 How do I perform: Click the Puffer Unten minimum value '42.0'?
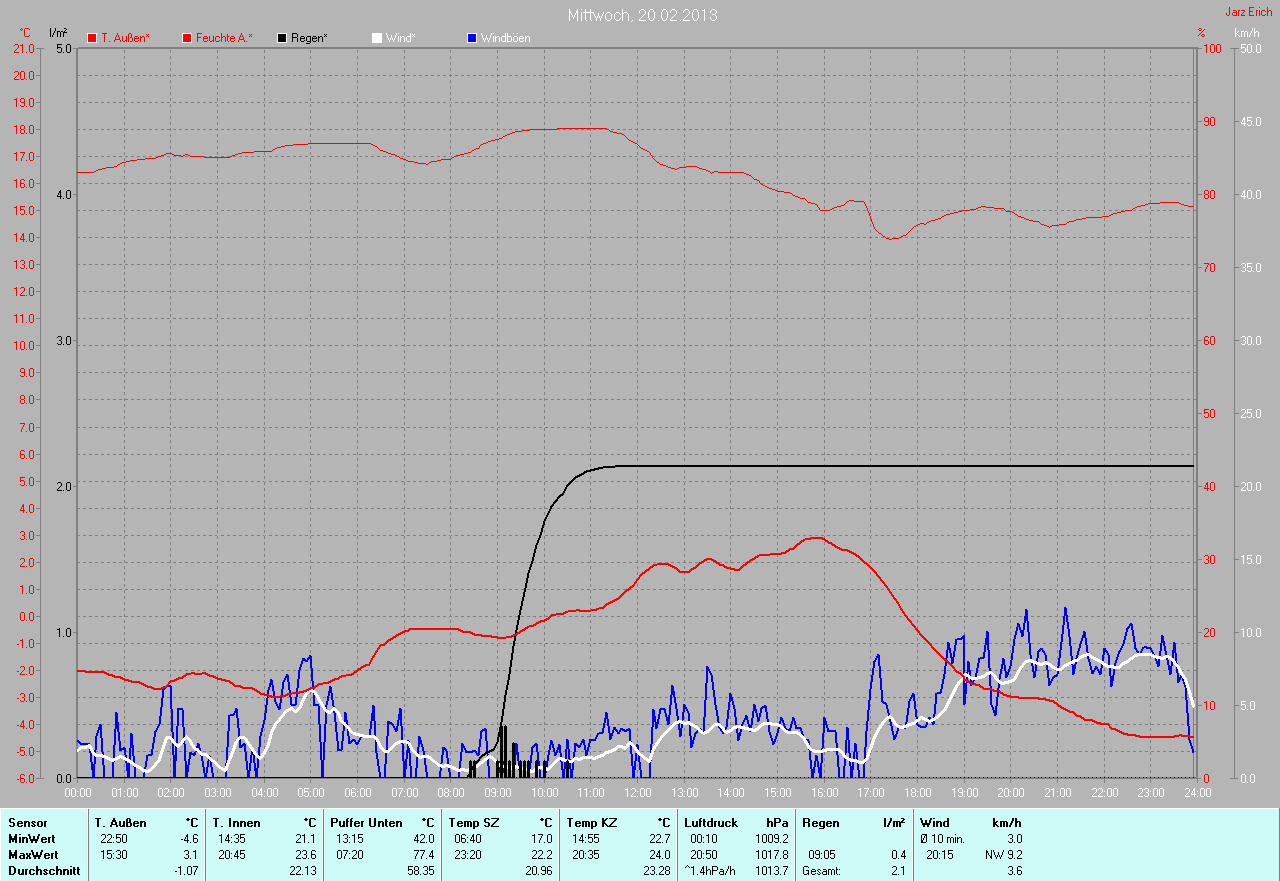423,839
